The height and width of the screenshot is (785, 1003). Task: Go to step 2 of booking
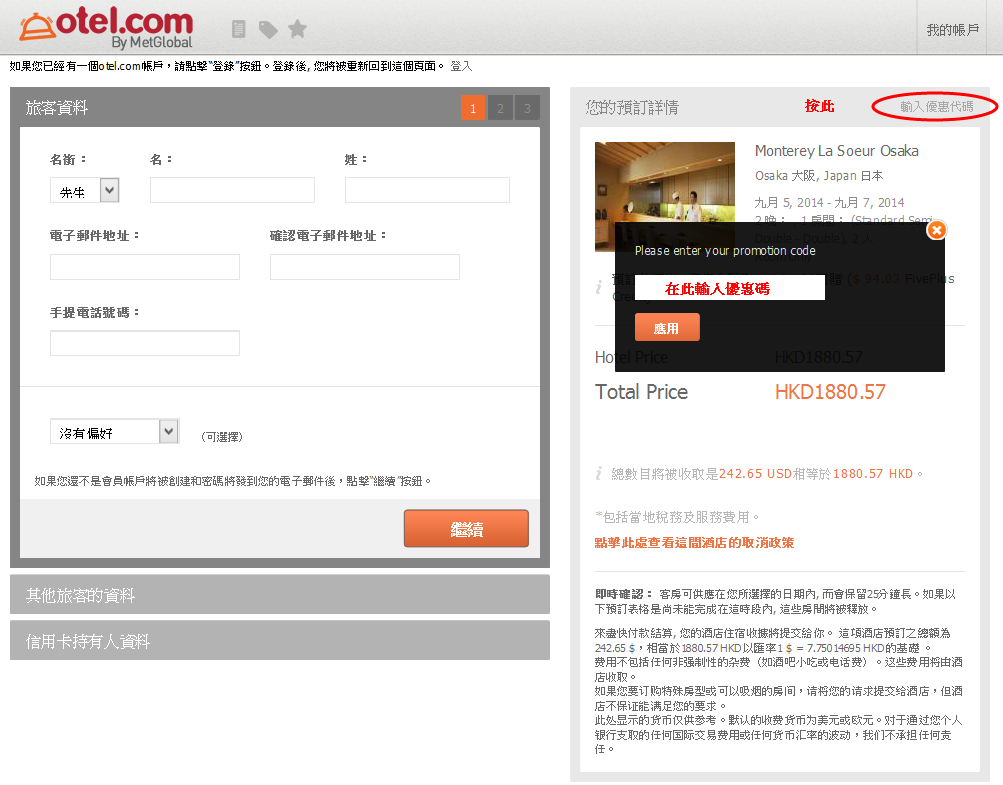click(500, 108)
